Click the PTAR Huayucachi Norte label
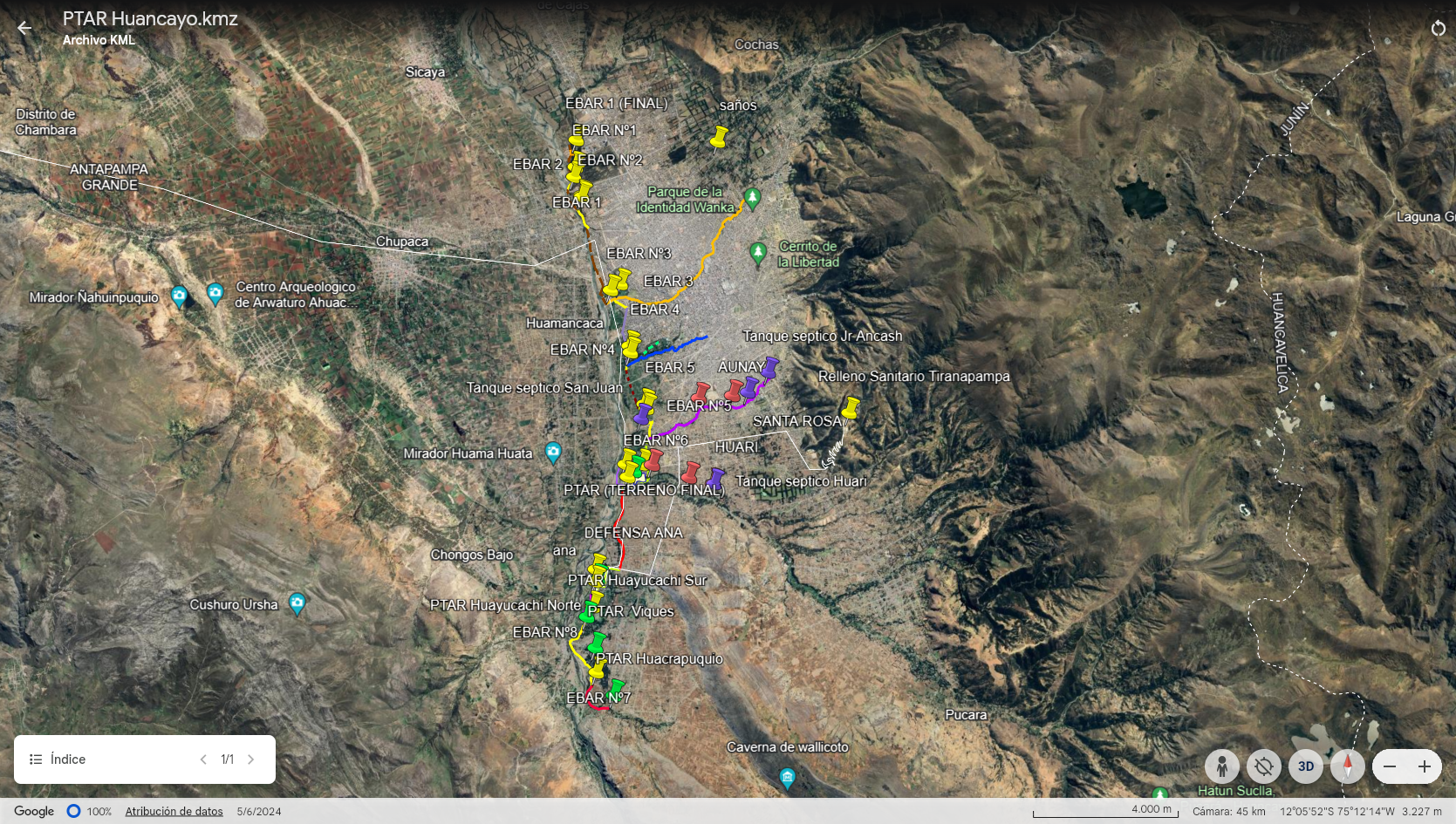Screen dimensions: 1456x824 tap(505, 605)
